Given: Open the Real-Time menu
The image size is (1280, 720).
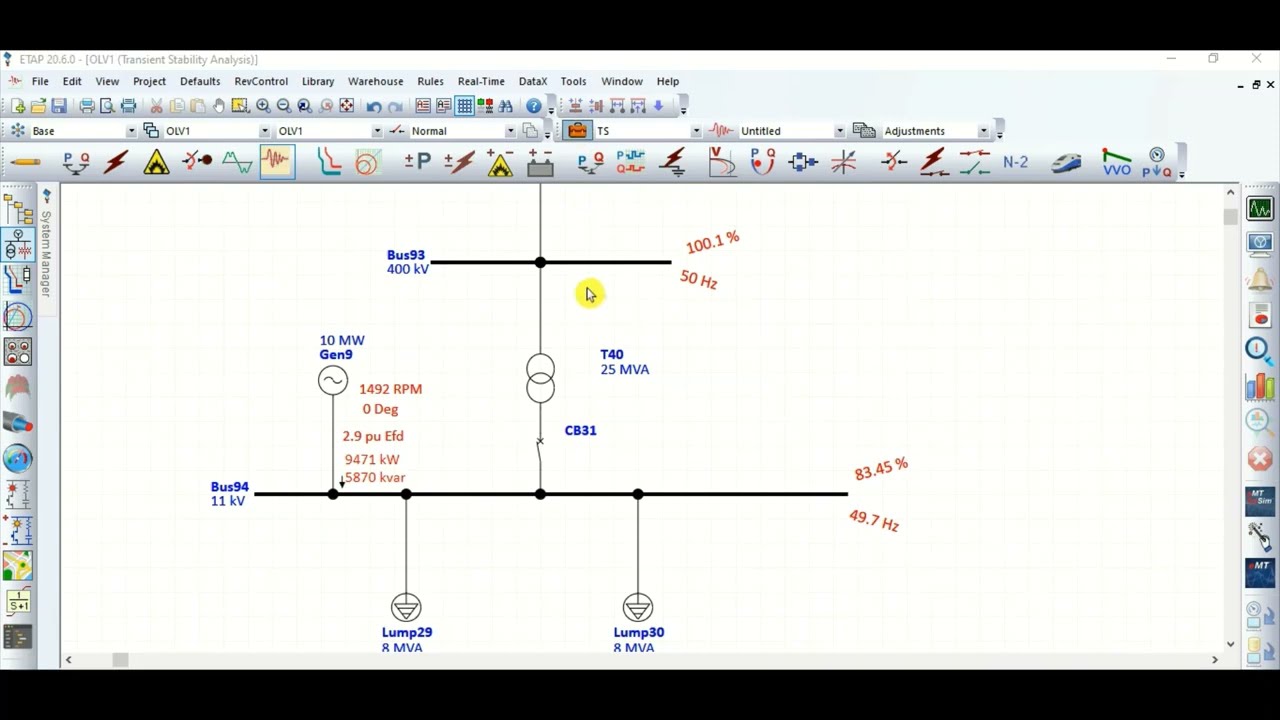Looking at the screenshot, I should 481,81.
